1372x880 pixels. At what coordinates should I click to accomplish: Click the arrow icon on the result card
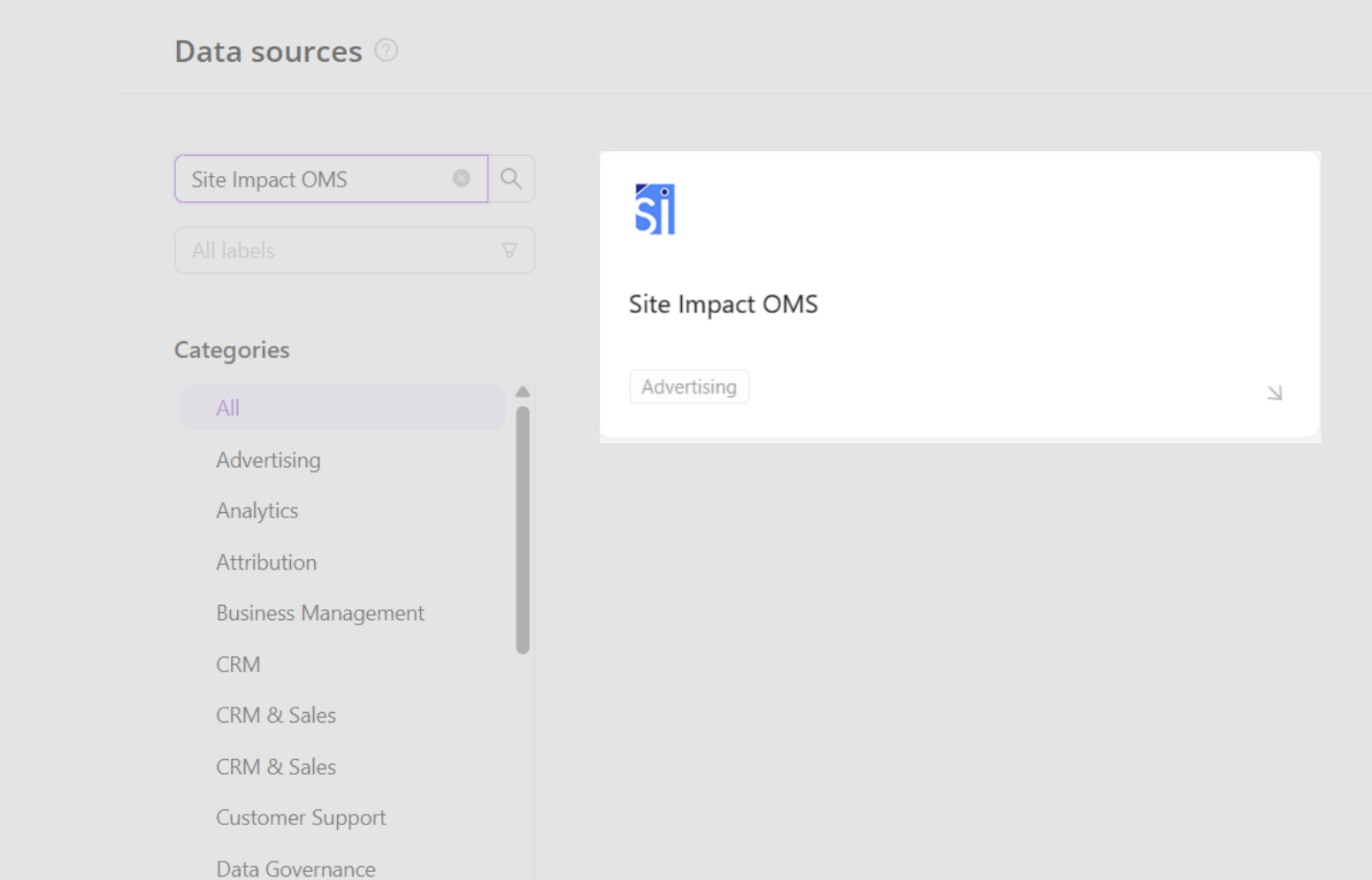click(1274, 393)
